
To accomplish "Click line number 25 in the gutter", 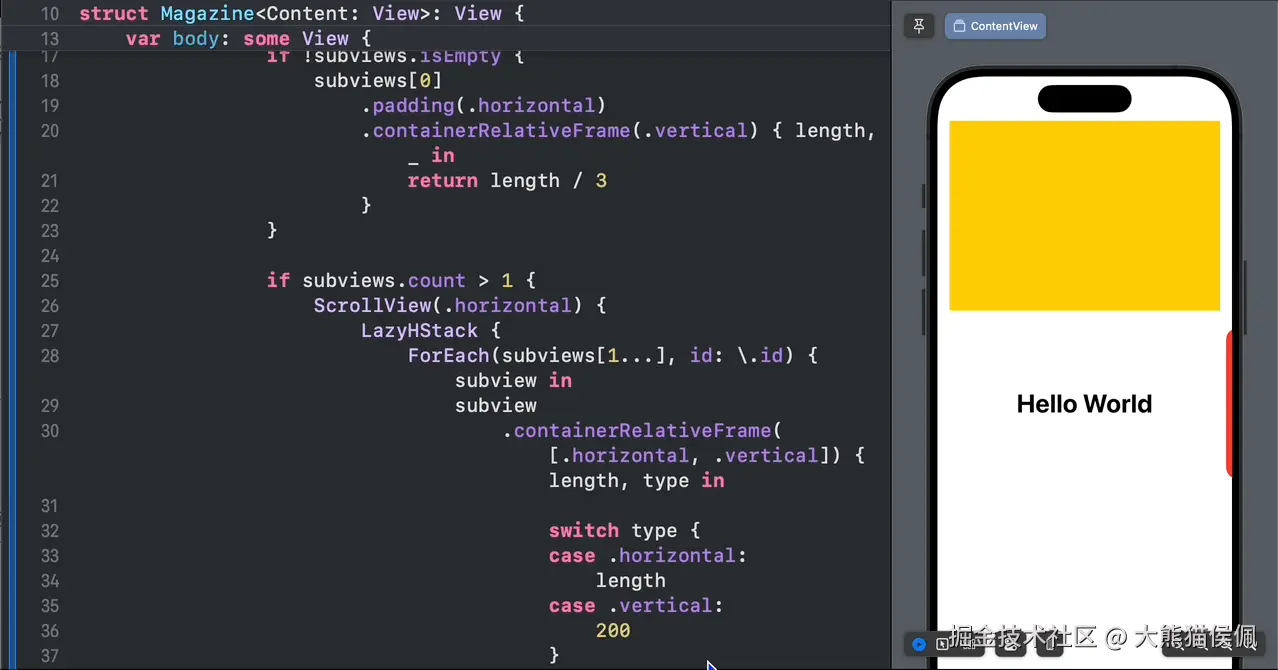I will (x=50, y=281).
